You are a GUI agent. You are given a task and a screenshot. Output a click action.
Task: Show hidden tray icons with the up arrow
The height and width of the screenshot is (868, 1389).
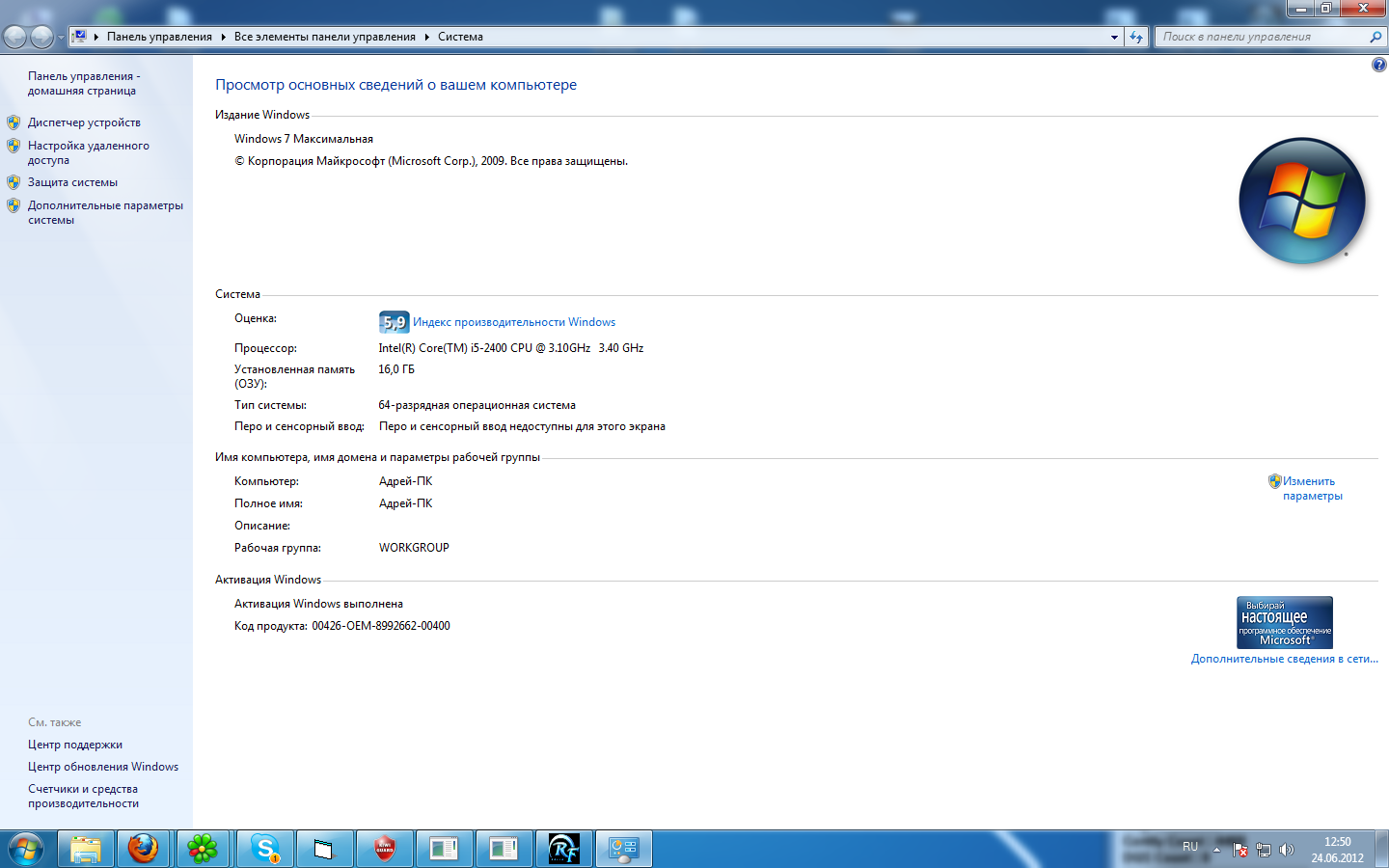(x=1216, y=850)
